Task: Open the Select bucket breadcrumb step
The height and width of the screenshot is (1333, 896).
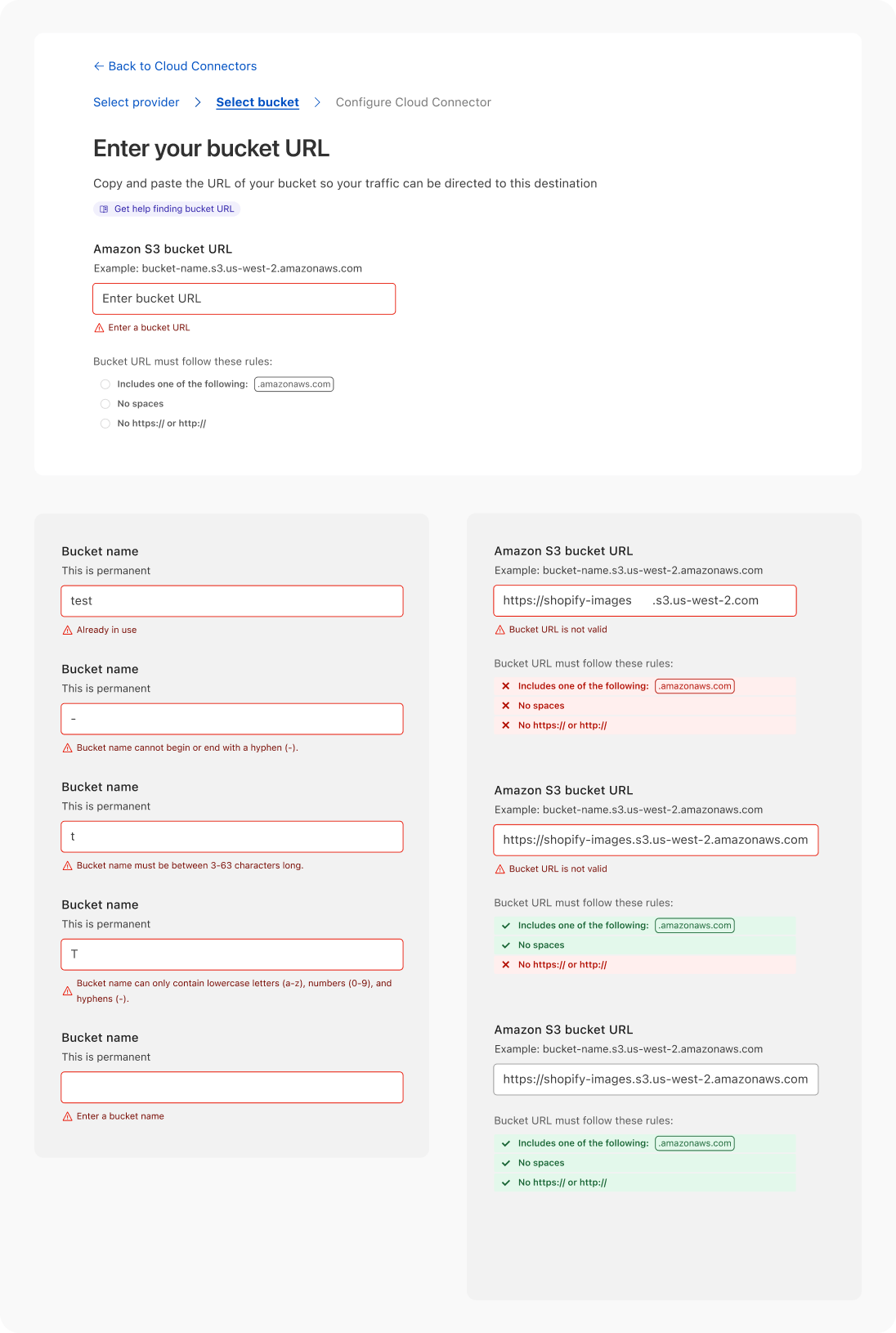Action: (258, 102)
